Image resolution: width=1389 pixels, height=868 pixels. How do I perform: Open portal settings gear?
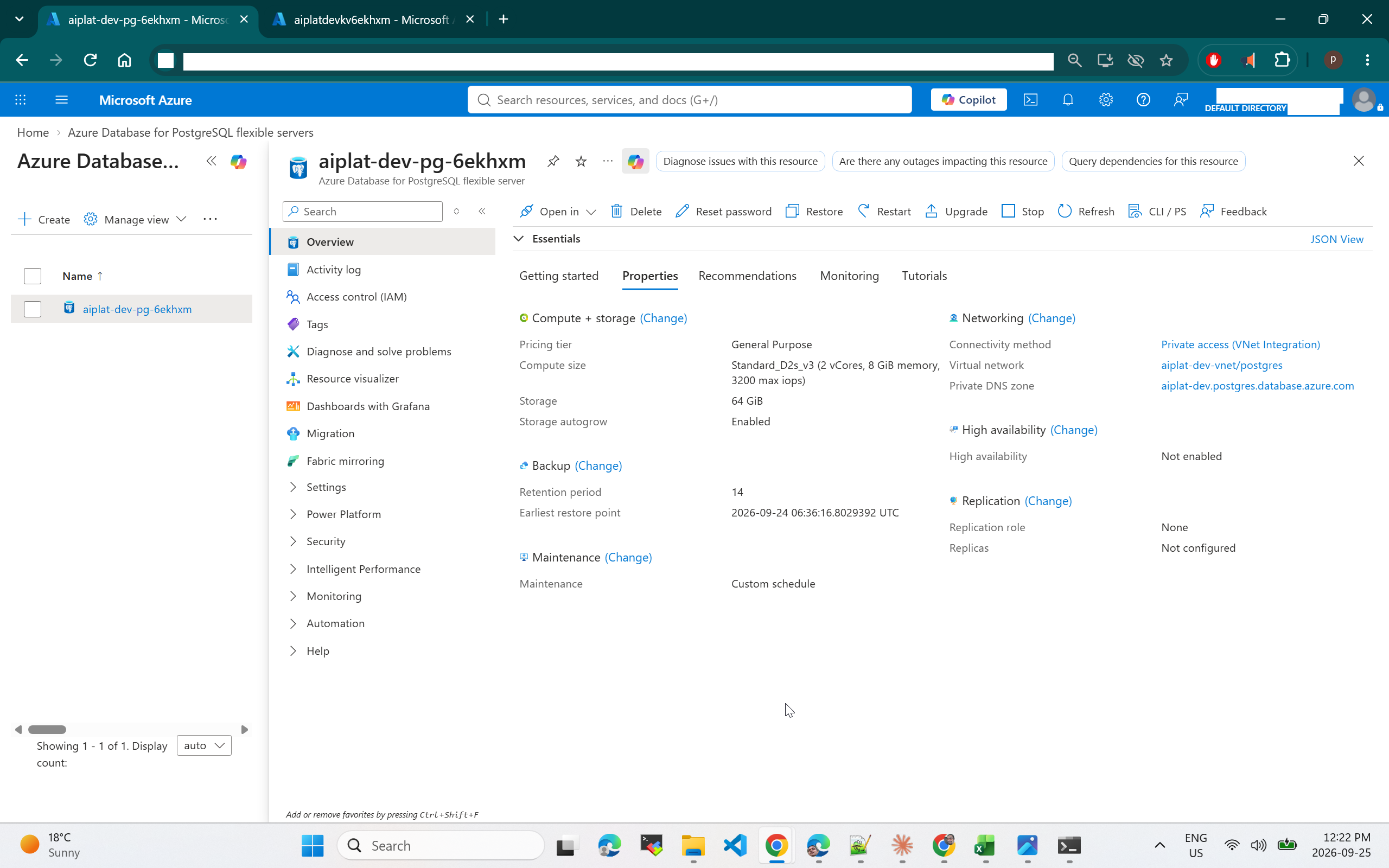(x=1105, y=100)
